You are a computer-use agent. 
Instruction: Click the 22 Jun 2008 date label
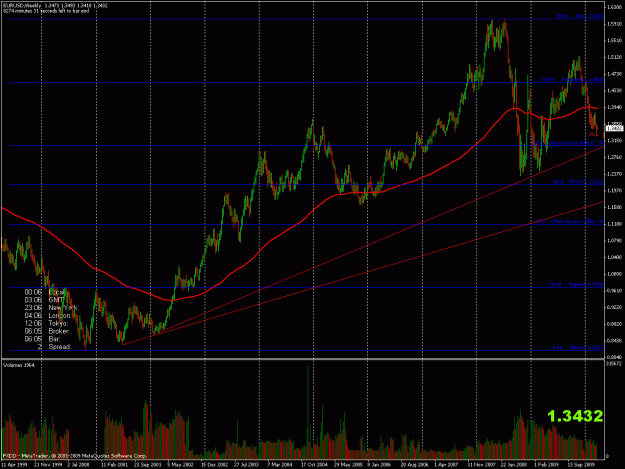point(514,465)
